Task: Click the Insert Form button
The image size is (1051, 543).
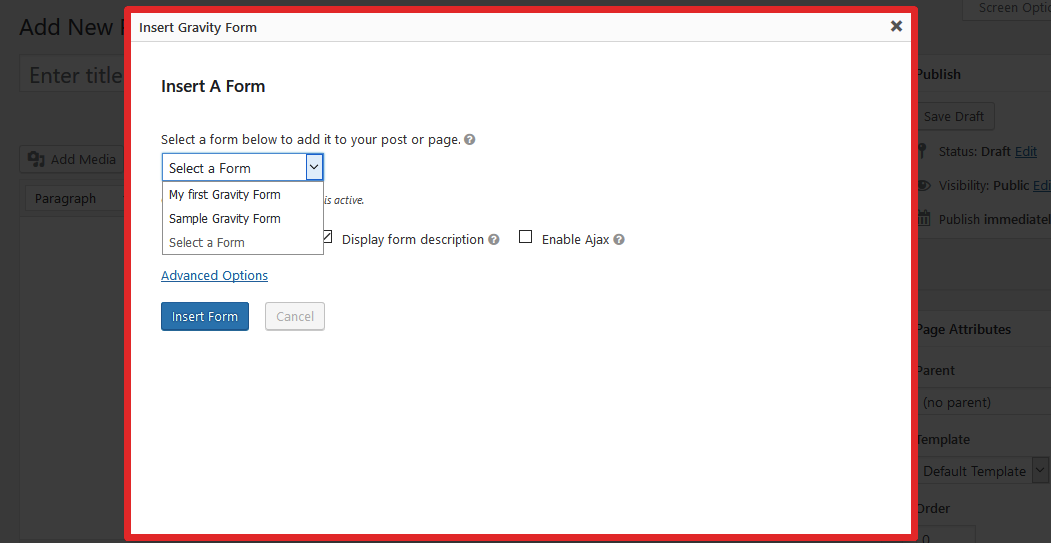Action: pos(205,316)
